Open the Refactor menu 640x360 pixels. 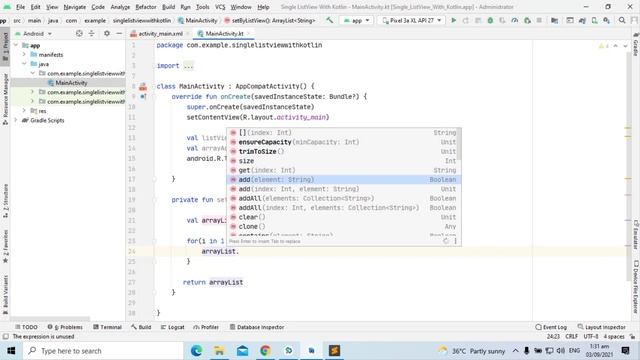146,7
